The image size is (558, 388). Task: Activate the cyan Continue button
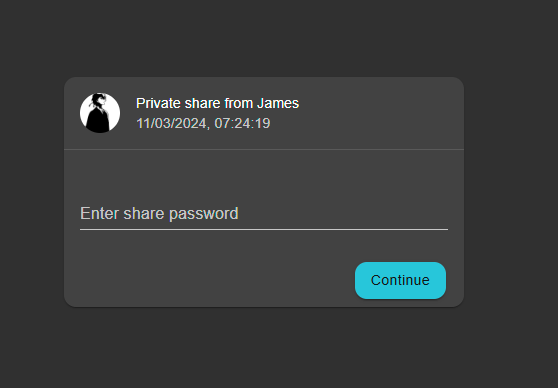[400, 280]
